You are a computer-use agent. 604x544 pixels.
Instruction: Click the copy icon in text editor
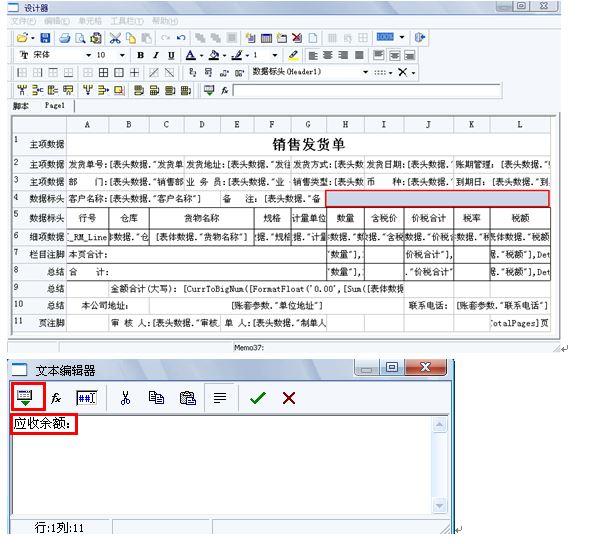pos(156,398)
